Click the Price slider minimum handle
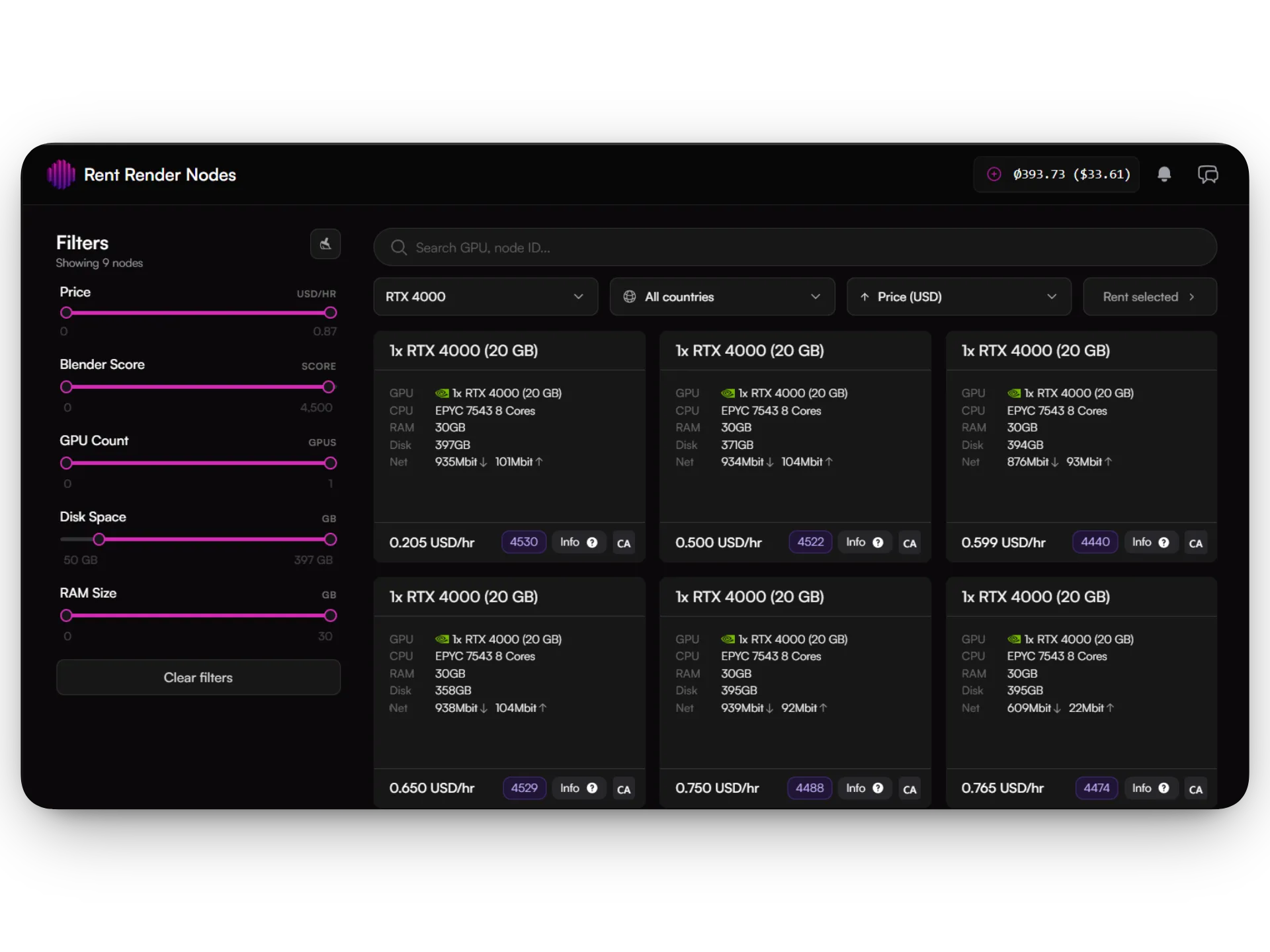Image resolution: width=1270 pixels, height=952 pixels. pos(66,313)
